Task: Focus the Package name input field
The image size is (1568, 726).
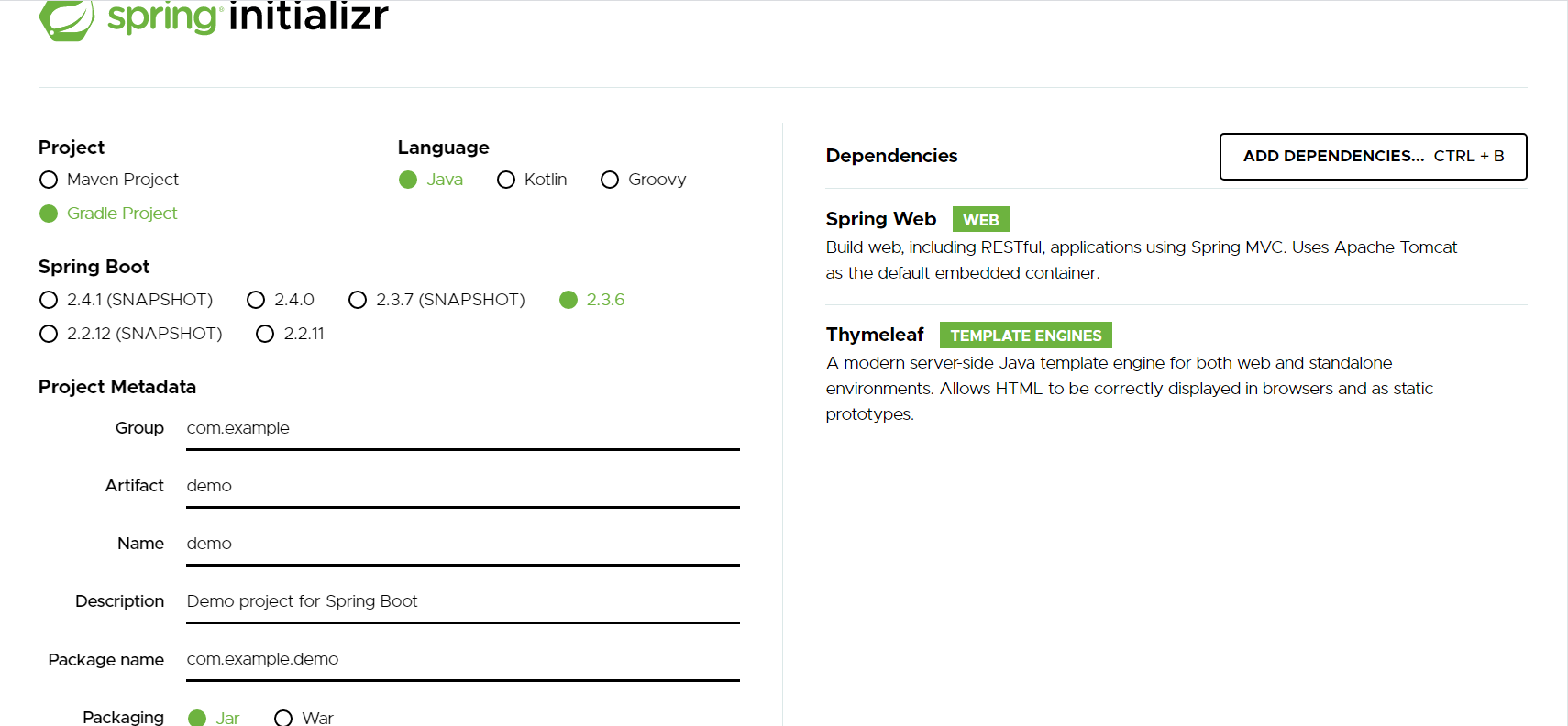Action: [x=463, y=659]
